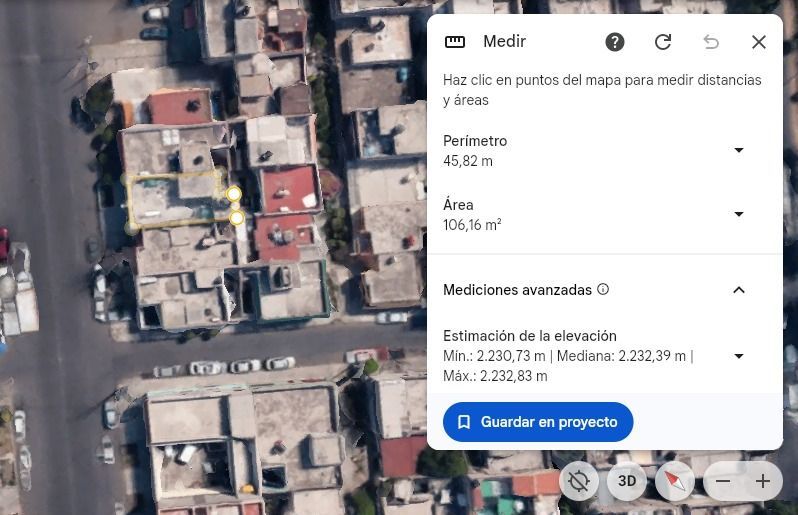Click the elevation Mín/Mediana/Máx values text
This screenshot has width=798, height=515.
[568, 366]
